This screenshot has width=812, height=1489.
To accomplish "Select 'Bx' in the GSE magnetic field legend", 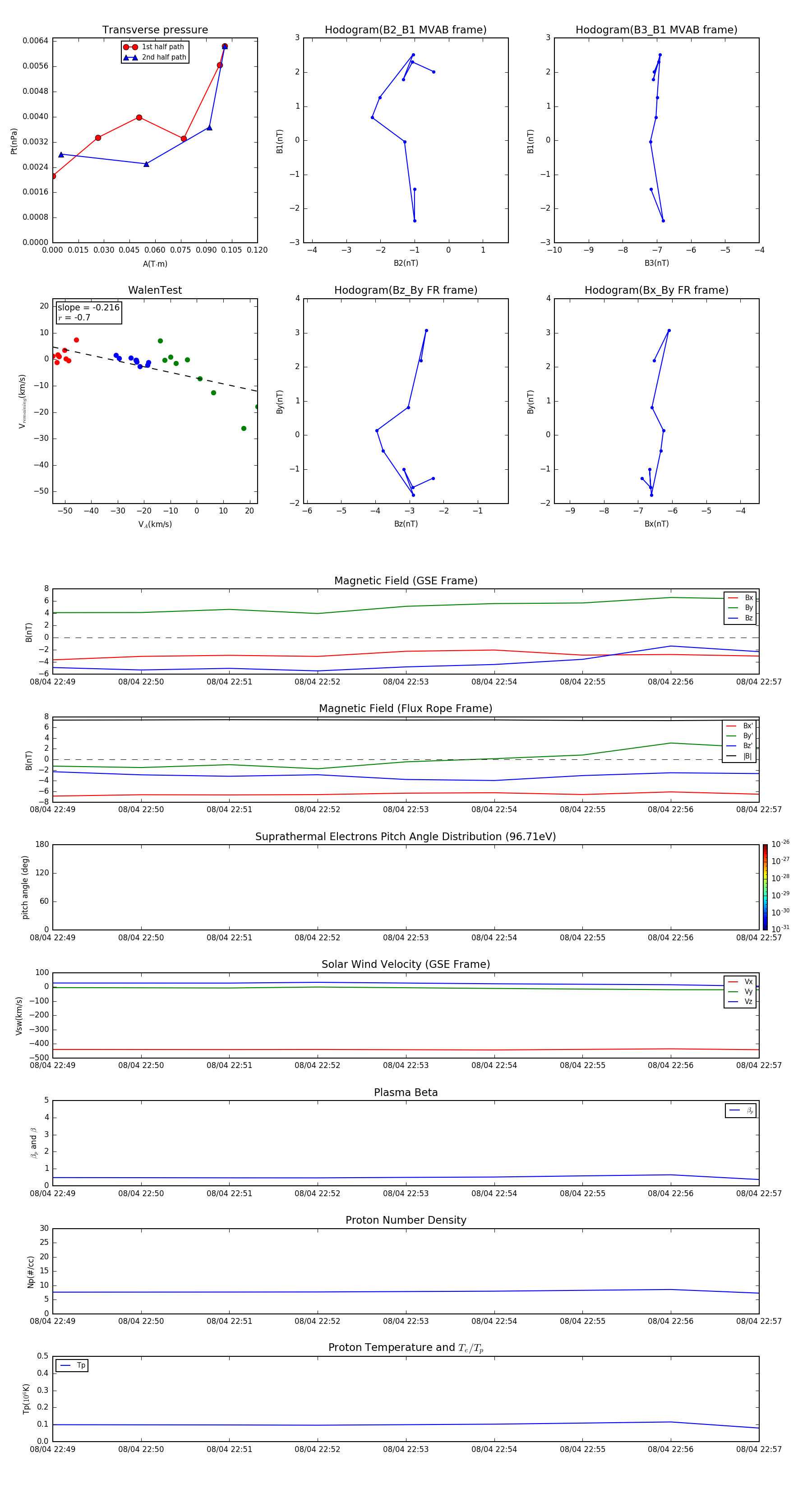I will click(x=740, y=598).
